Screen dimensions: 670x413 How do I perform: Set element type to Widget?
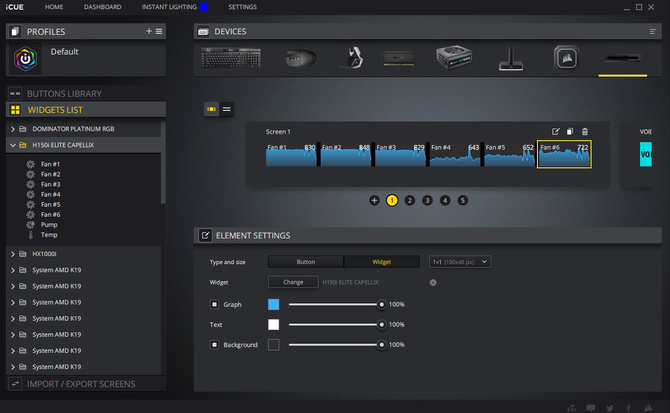click(x=382, y=262)
